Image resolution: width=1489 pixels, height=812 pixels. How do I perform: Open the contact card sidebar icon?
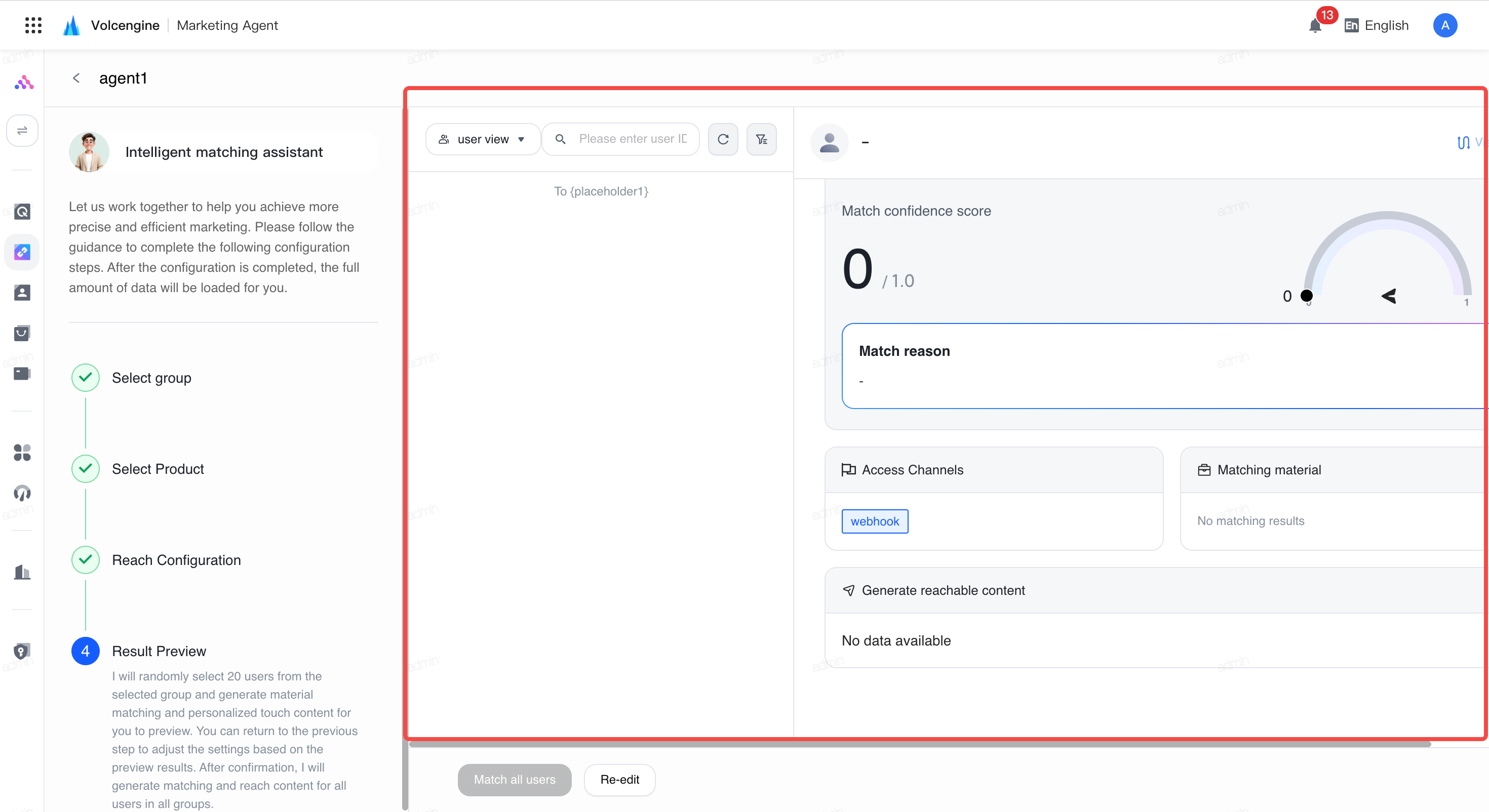pos(22,293)
